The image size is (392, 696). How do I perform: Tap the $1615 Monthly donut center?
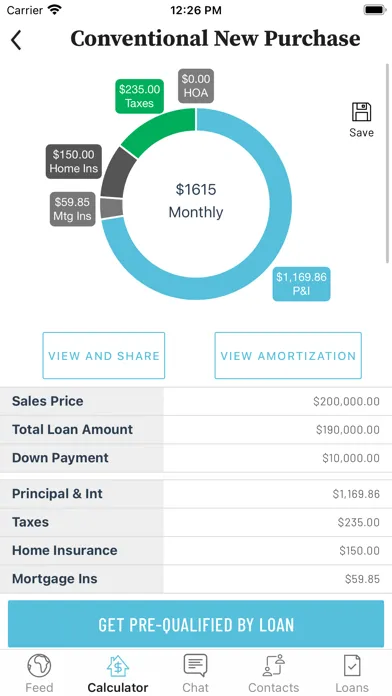pyautogui.click(x=196, y=201)
